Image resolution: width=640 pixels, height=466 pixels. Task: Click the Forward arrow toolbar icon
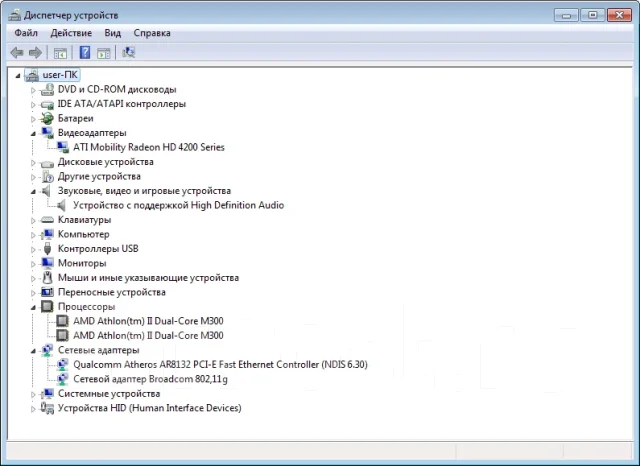click(x=36, y=53)
